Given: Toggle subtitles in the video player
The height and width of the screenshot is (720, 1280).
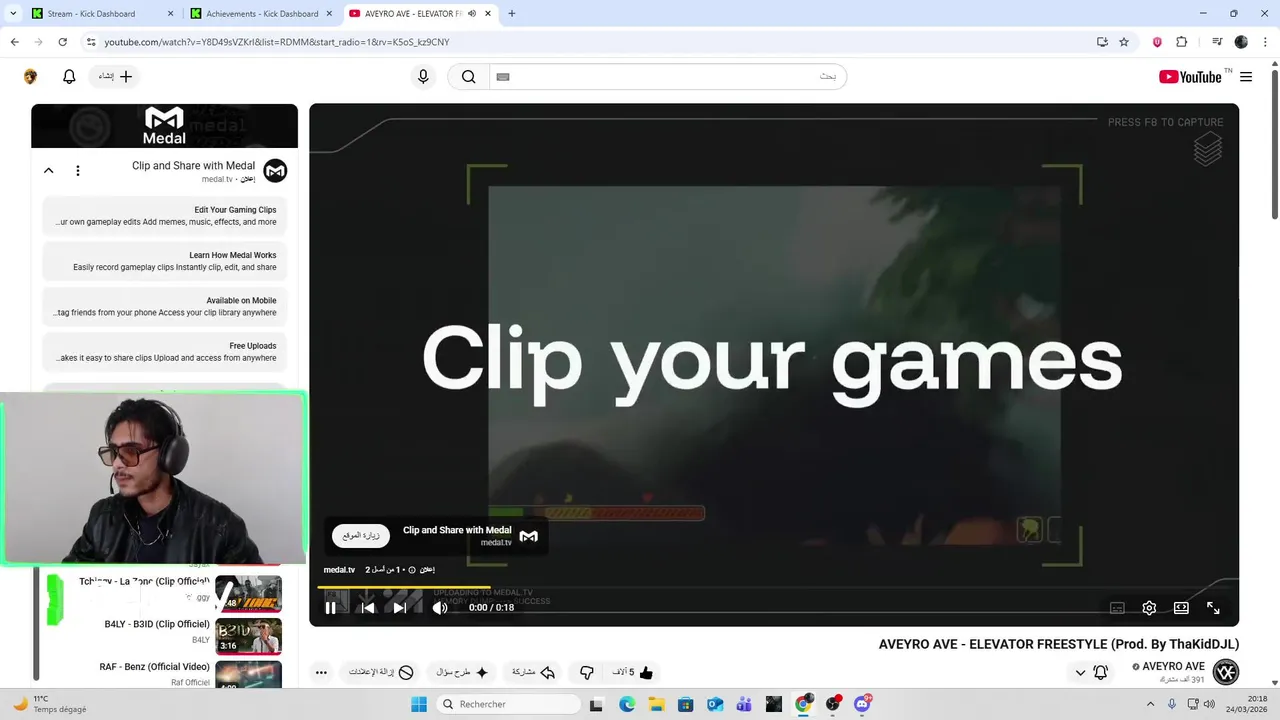Looking at the screenshot, I should click(1117, 608).
